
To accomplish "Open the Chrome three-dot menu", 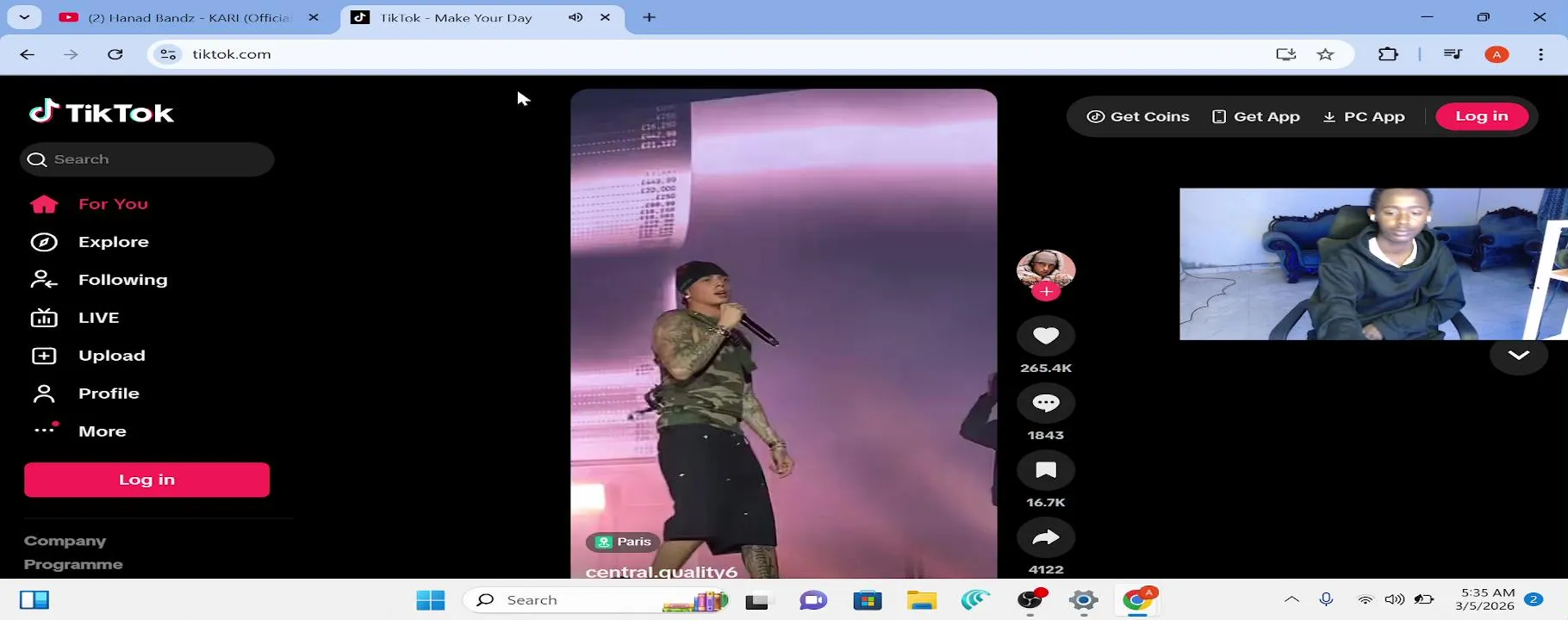I will tap(1540, 54).
